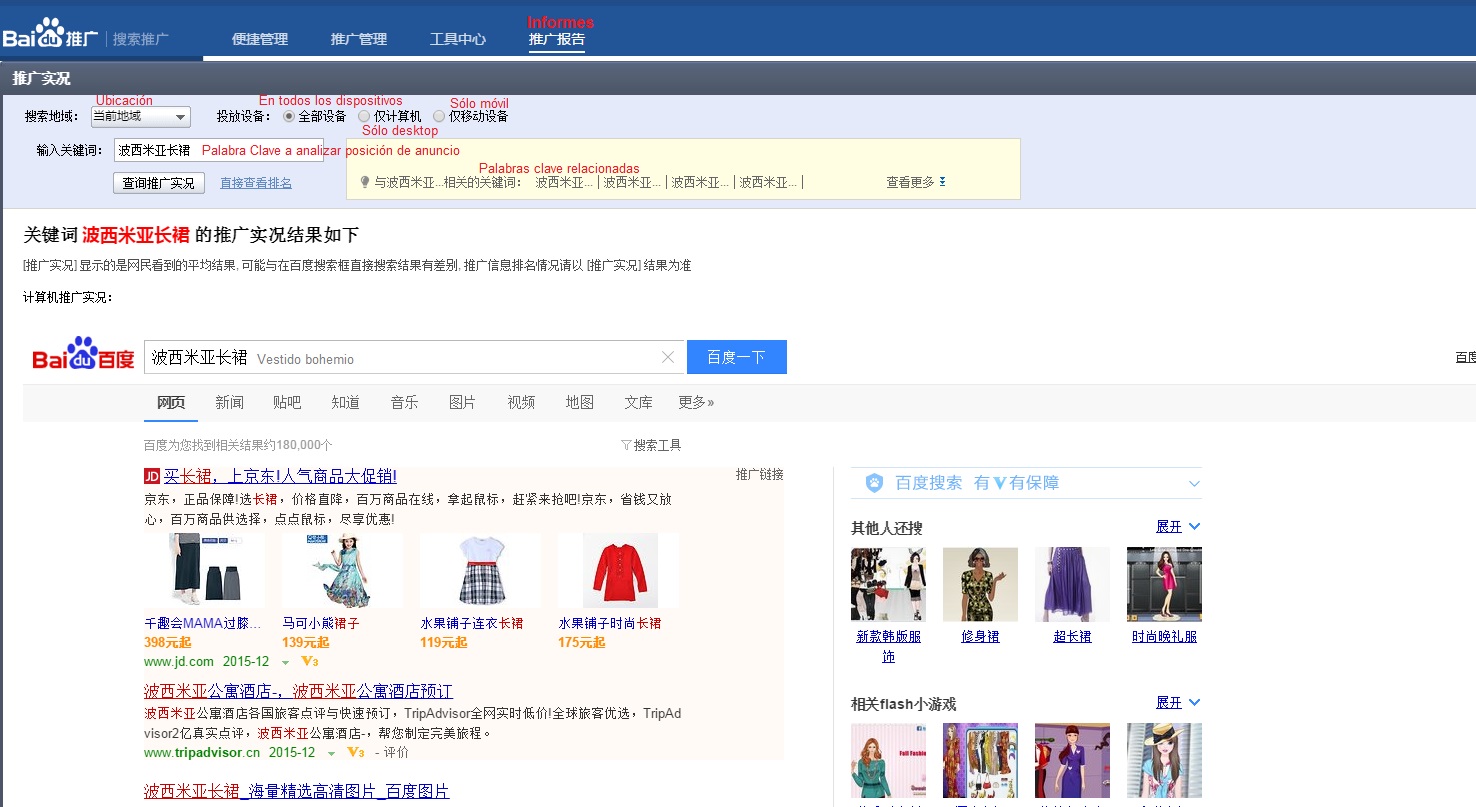
Task: Switch to 新闻 search tab
Action: click(229, 402)
